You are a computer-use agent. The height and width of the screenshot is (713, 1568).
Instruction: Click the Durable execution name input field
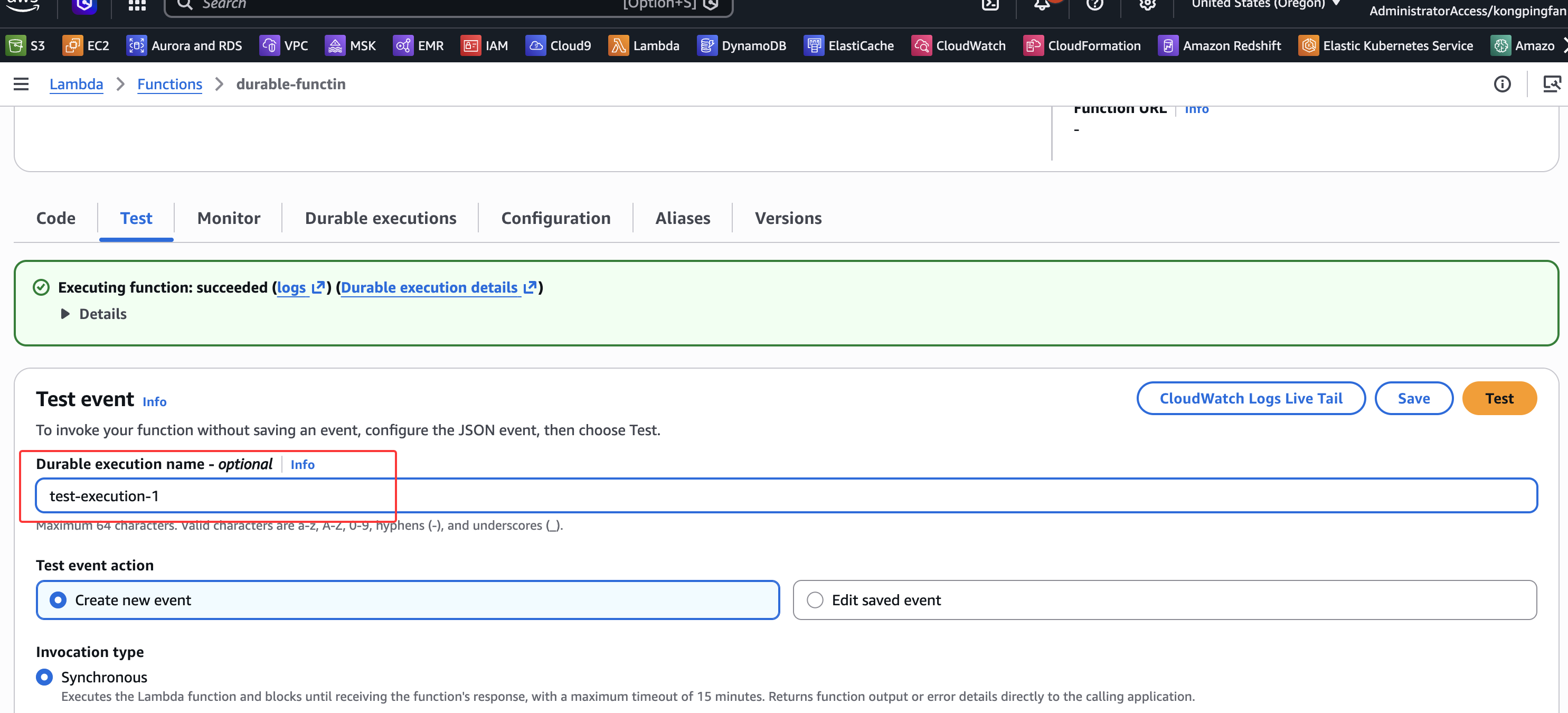pyautogui.click(x=785, y=495)
